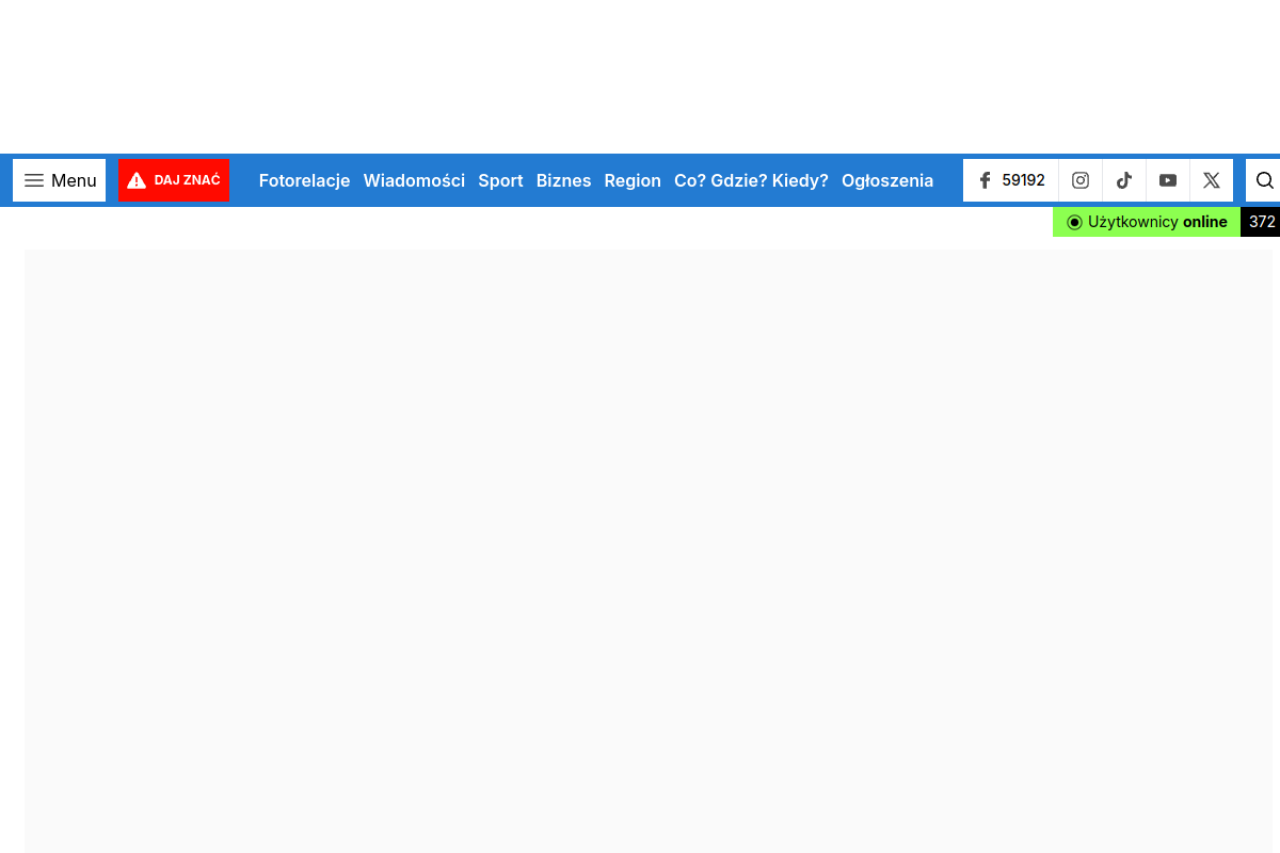Click the 372 online users counter
The width and height of the screenshot is (1280, 853).
[1261, 222]
